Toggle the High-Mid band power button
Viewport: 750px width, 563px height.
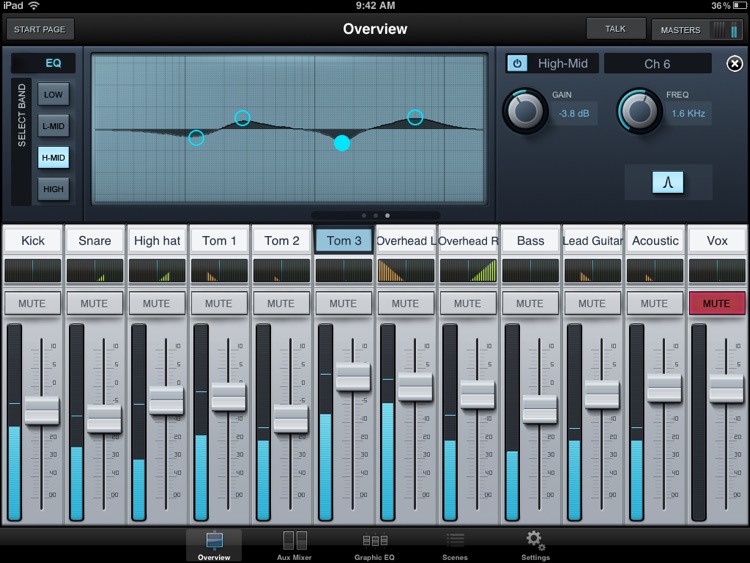pyautogui.click(x=517, y=64)
